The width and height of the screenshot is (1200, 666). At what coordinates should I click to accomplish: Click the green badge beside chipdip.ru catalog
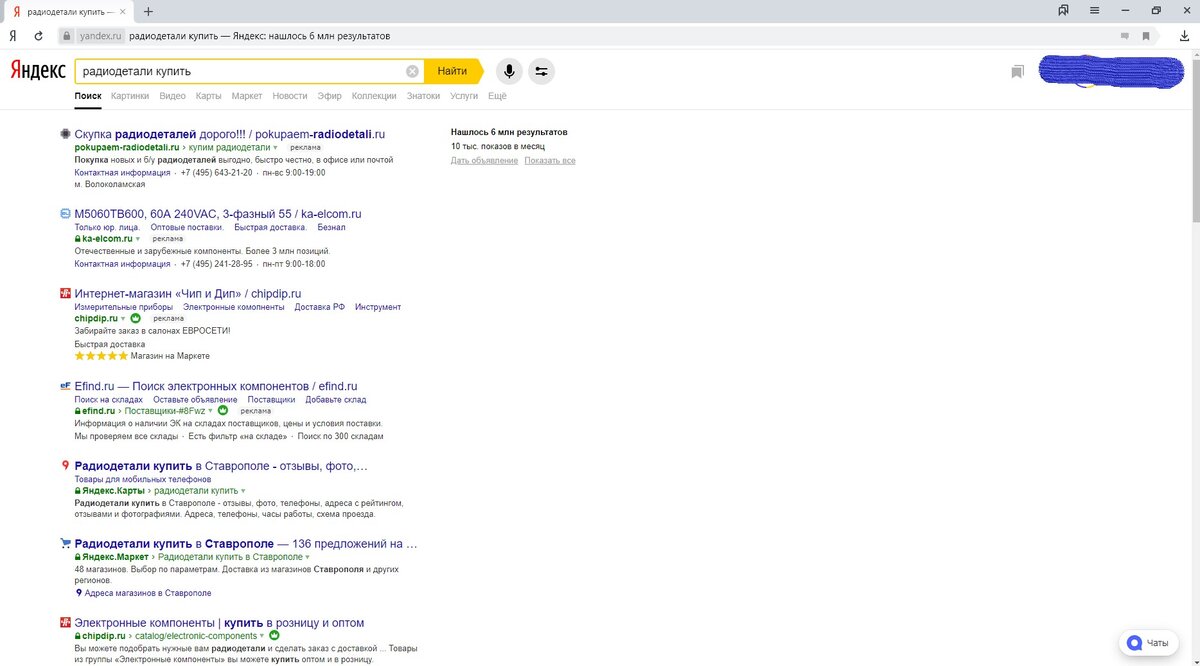pos(274,635)
